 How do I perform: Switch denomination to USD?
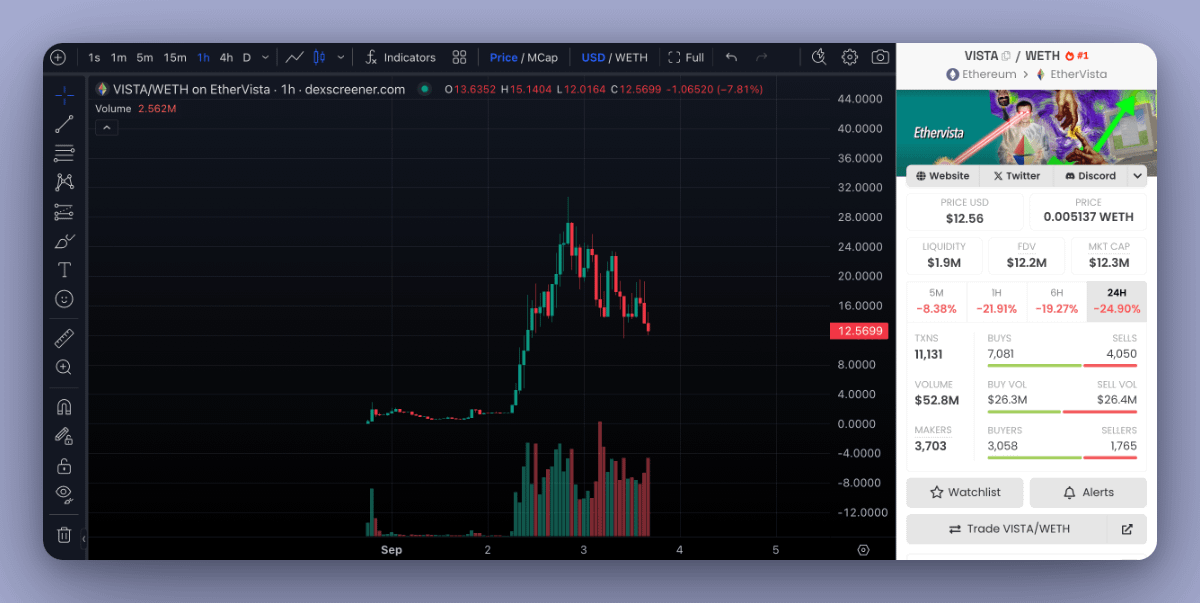594,58
